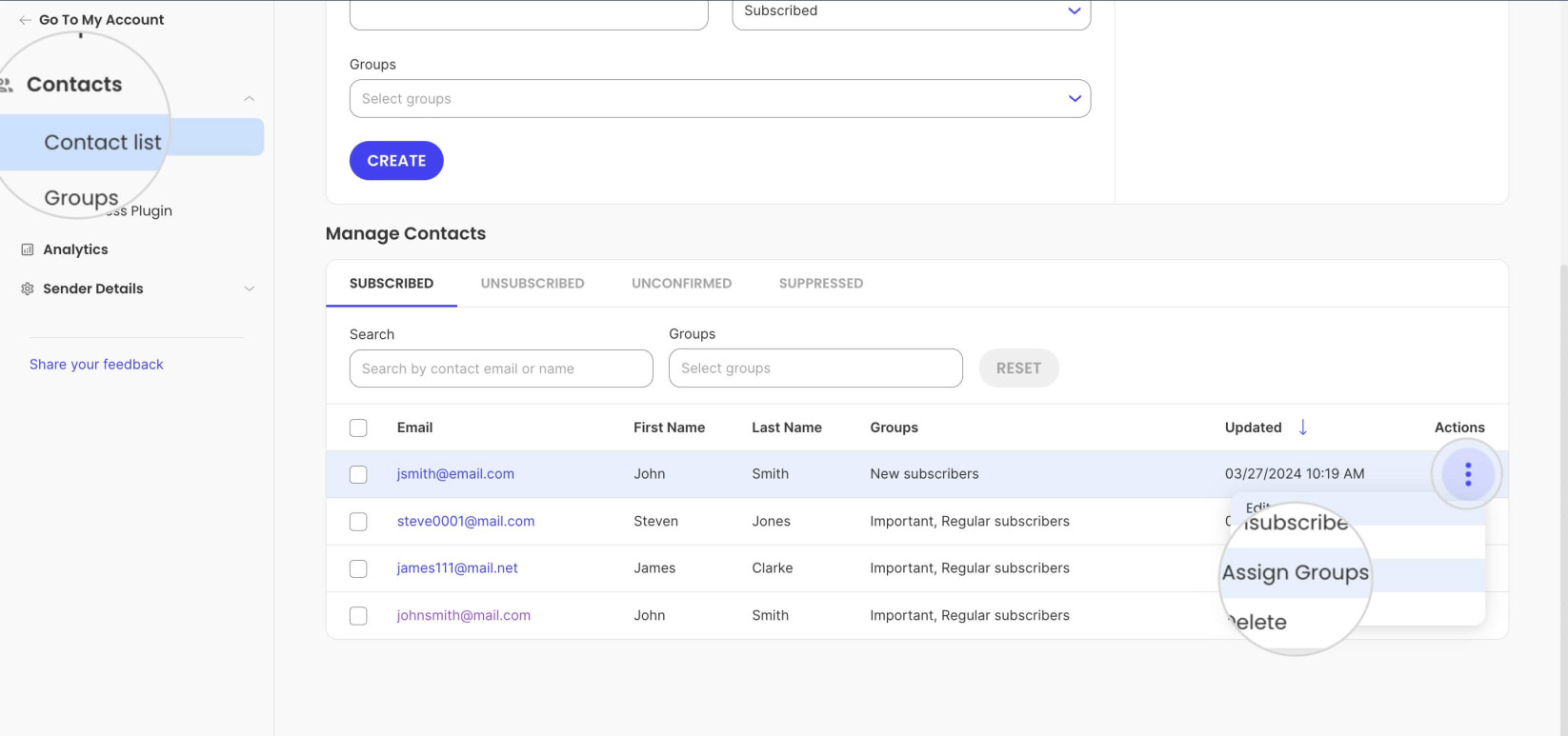
Task: Open the Select groups dropdown in create form
Action: pos(719,99)
